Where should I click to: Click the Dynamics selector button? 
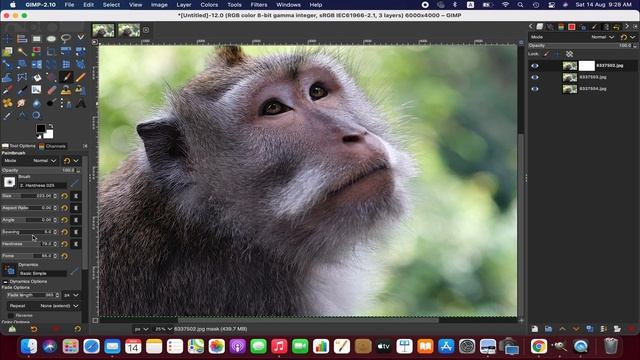tap(9, 269)
